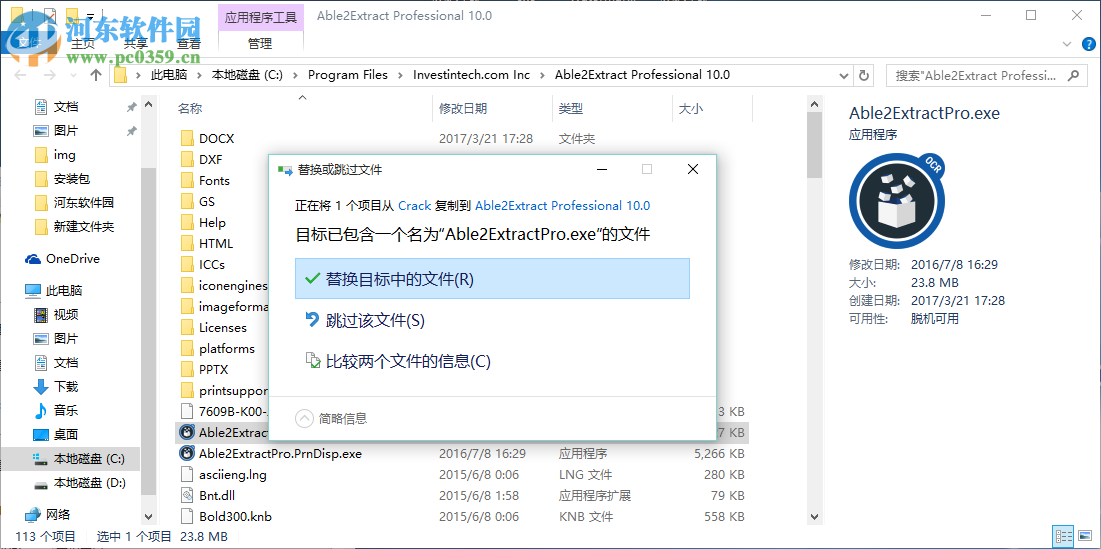Select Bold300.knb file
The height and width of the screenshot is (549, 1101).
235,517
